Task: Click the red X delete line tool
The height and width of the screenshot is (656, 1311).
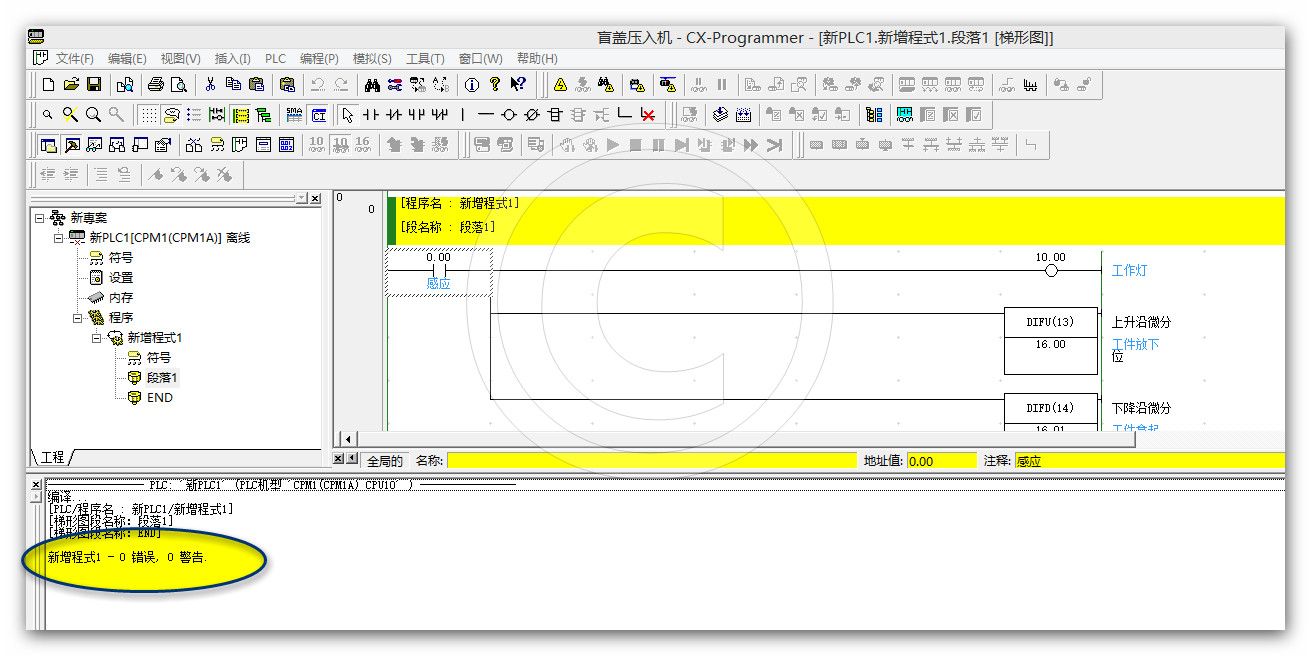Action: pos(648,115)
